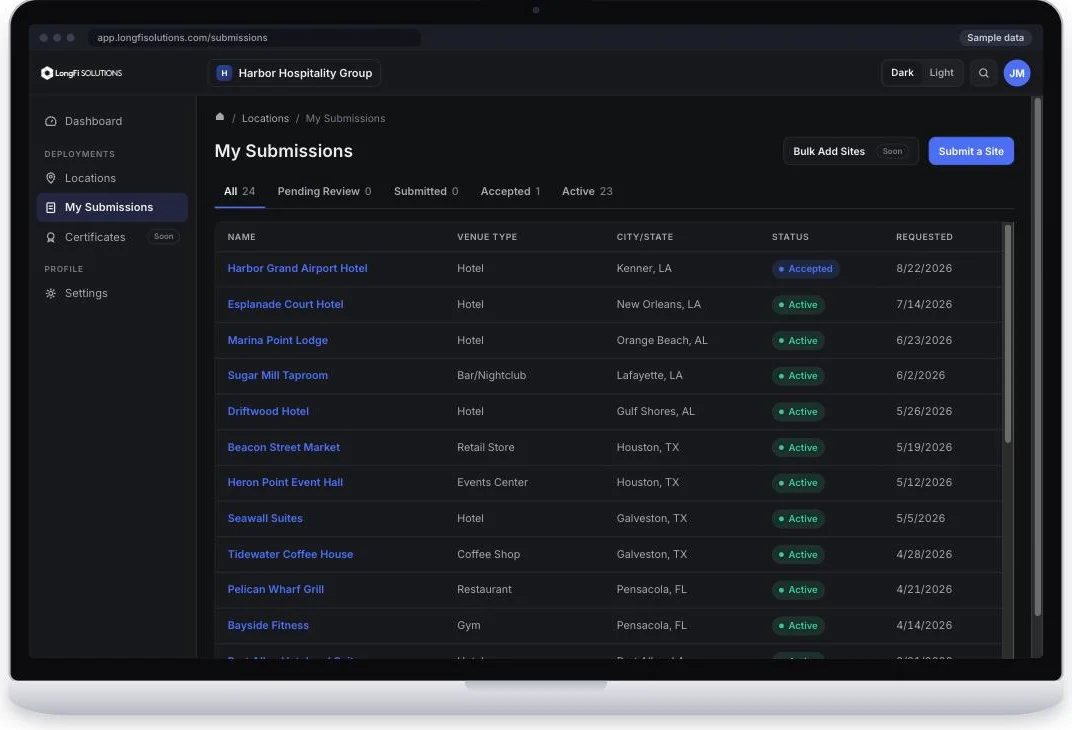Open the Harbor Hospitality Group organization switcher
1072x730 pixels.
(294, 73)
